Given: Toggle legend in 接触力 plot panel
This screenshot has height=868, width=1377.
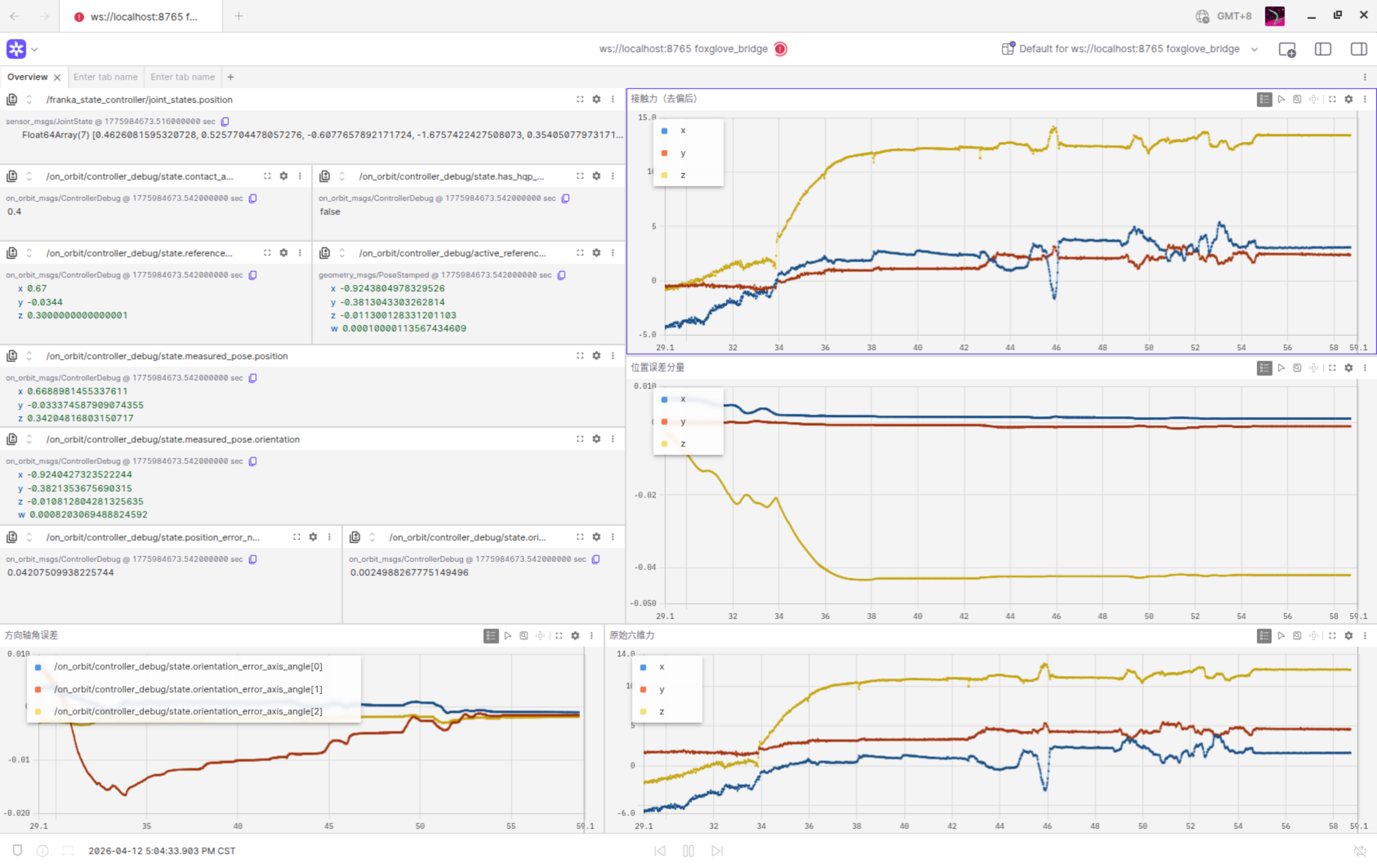Looking at the screenshot, I should (1264, 100).
